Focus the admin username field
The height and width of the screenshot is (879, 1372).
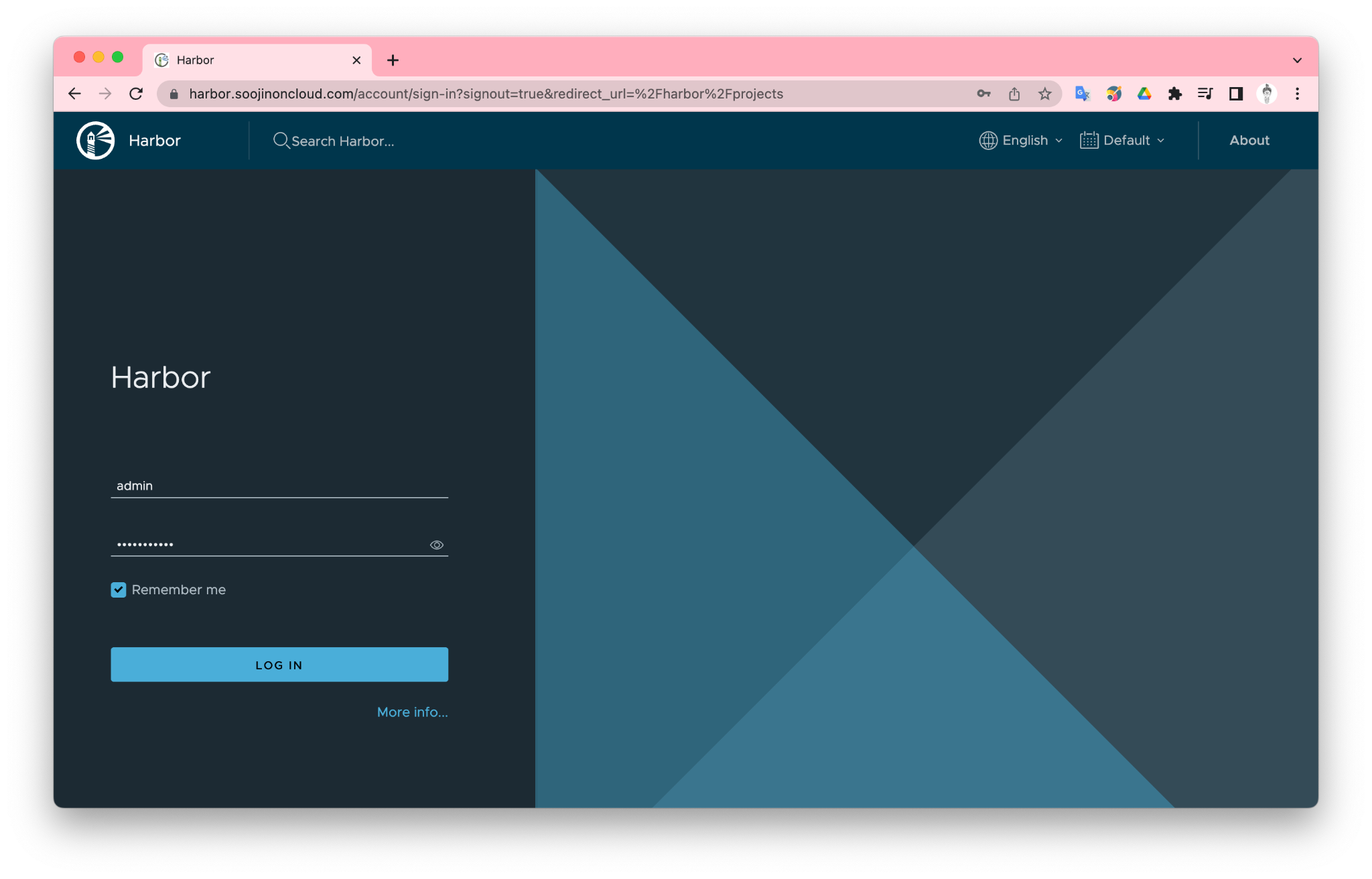pos(279,486)
